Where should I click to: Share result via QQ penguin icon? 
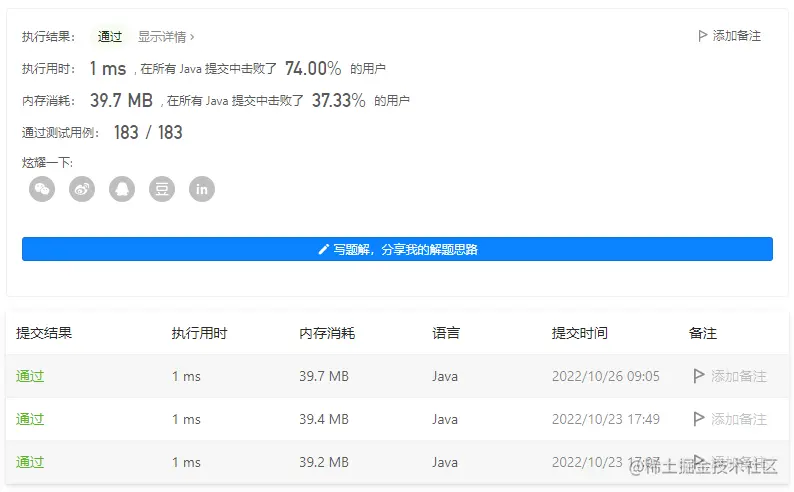(x=122, y=189)
